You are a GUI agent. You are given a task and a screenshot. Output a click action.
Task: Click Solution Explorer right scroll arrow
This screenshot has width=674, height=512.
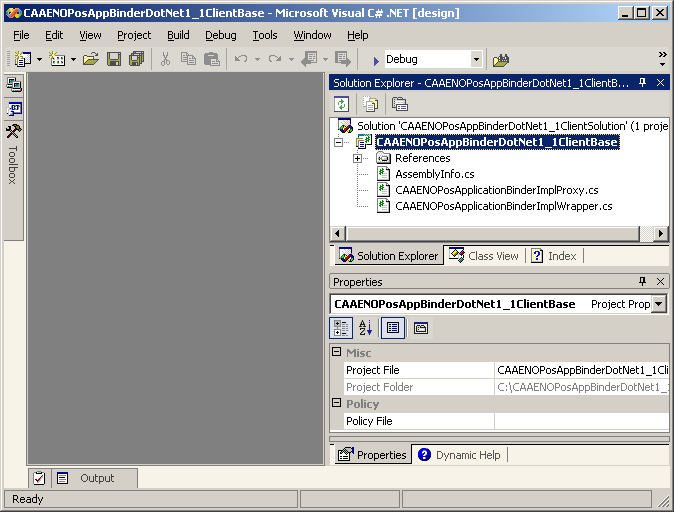(x=661, y=233)
